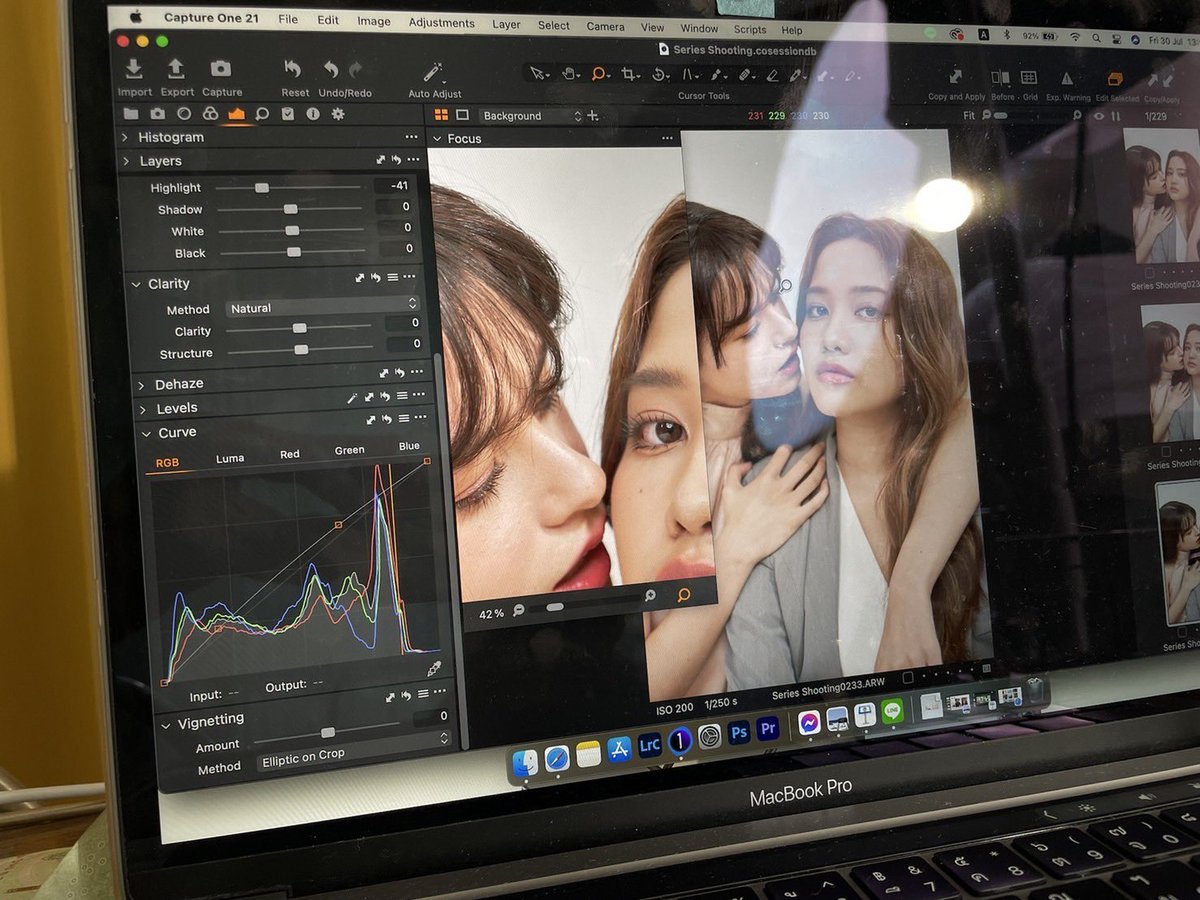Open the Library folder tool tab
This screenshot has width=1200, height=900.
(131, 114)
